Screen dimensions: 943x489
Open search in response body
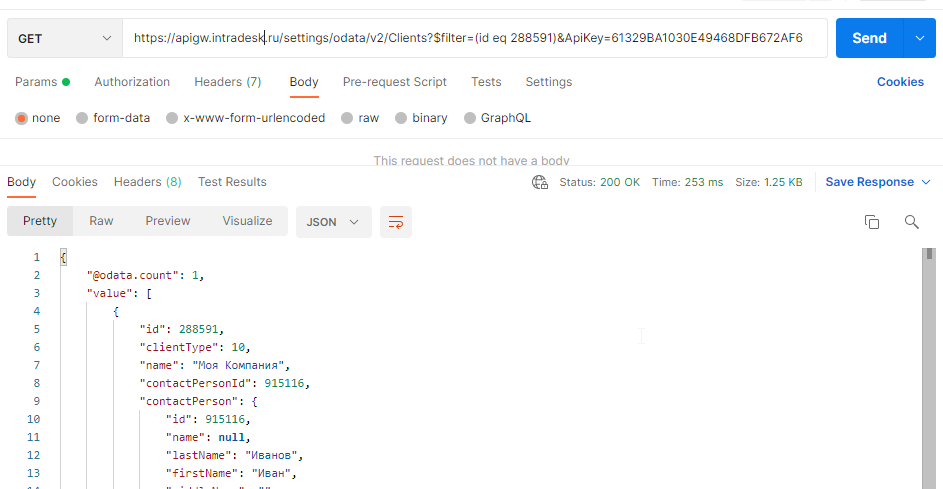click(911, 222)
